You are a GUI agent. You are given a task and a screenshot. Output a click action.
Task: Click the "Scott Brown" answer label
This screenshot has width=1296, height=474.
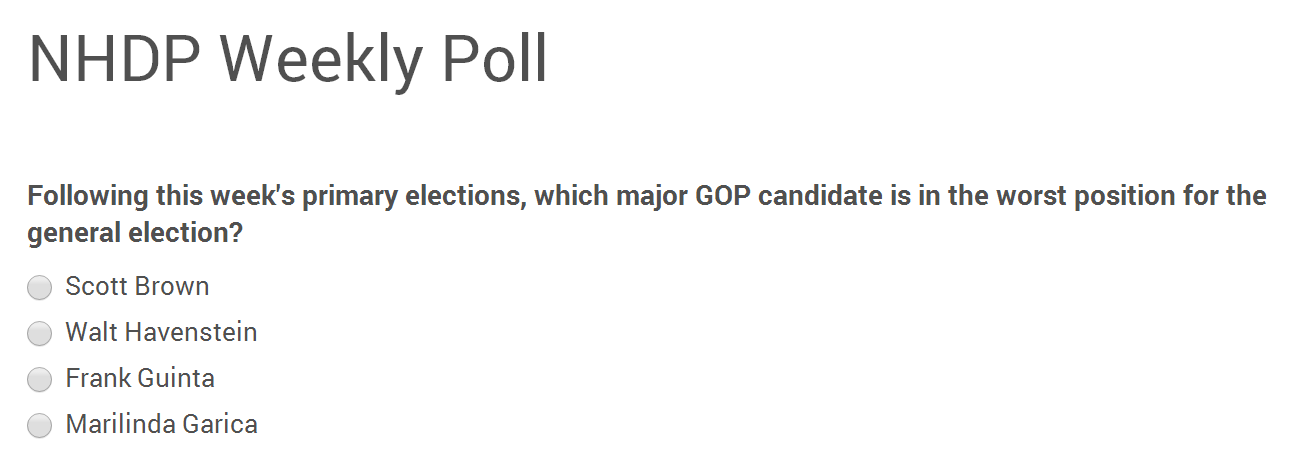pyautogui.click(x=137, y=287)
